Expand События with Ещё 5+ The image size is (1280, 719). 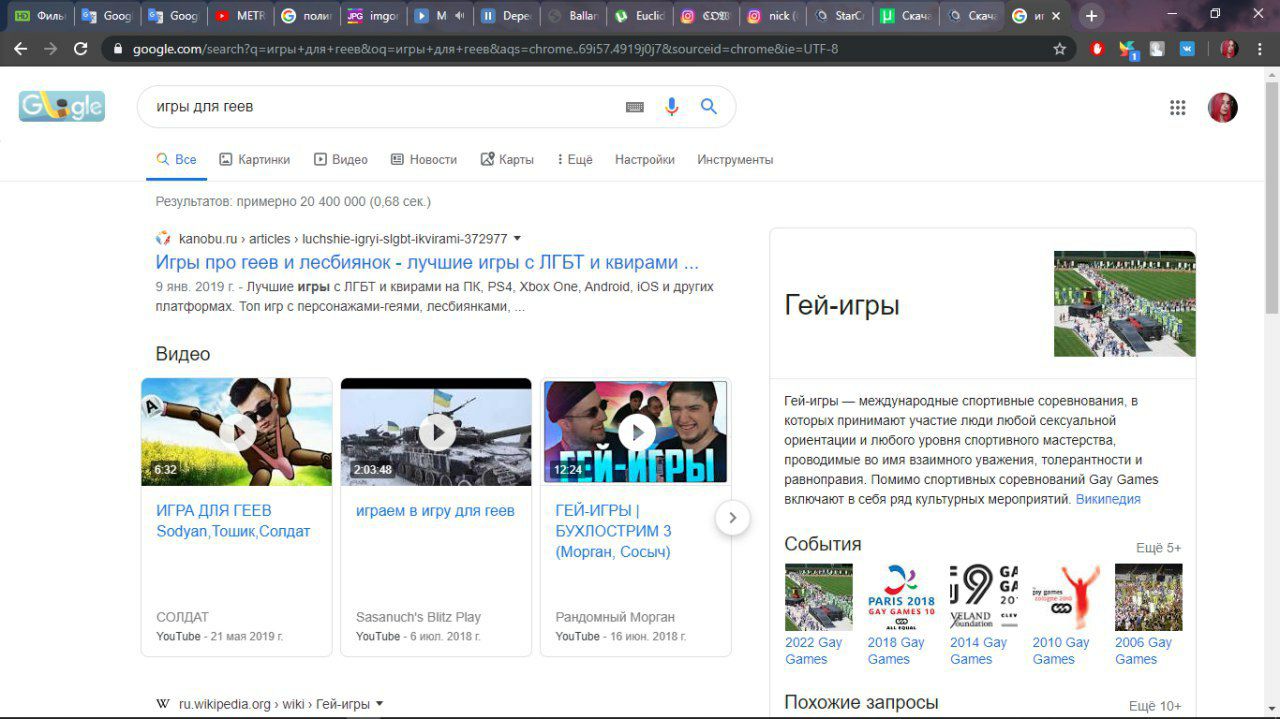click(1158, 548)
